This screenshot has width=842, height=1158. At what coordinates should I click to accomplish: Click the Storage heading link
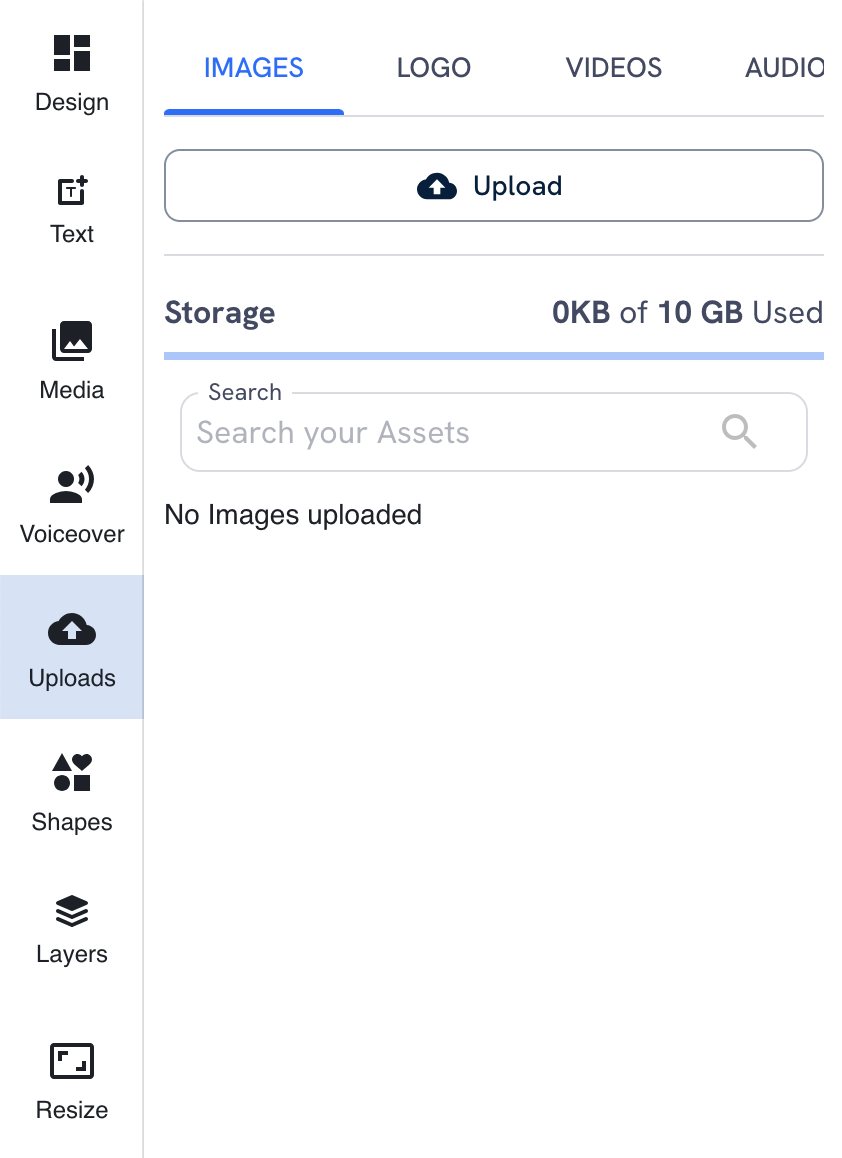pyautogui.click(x=219, y=312)
